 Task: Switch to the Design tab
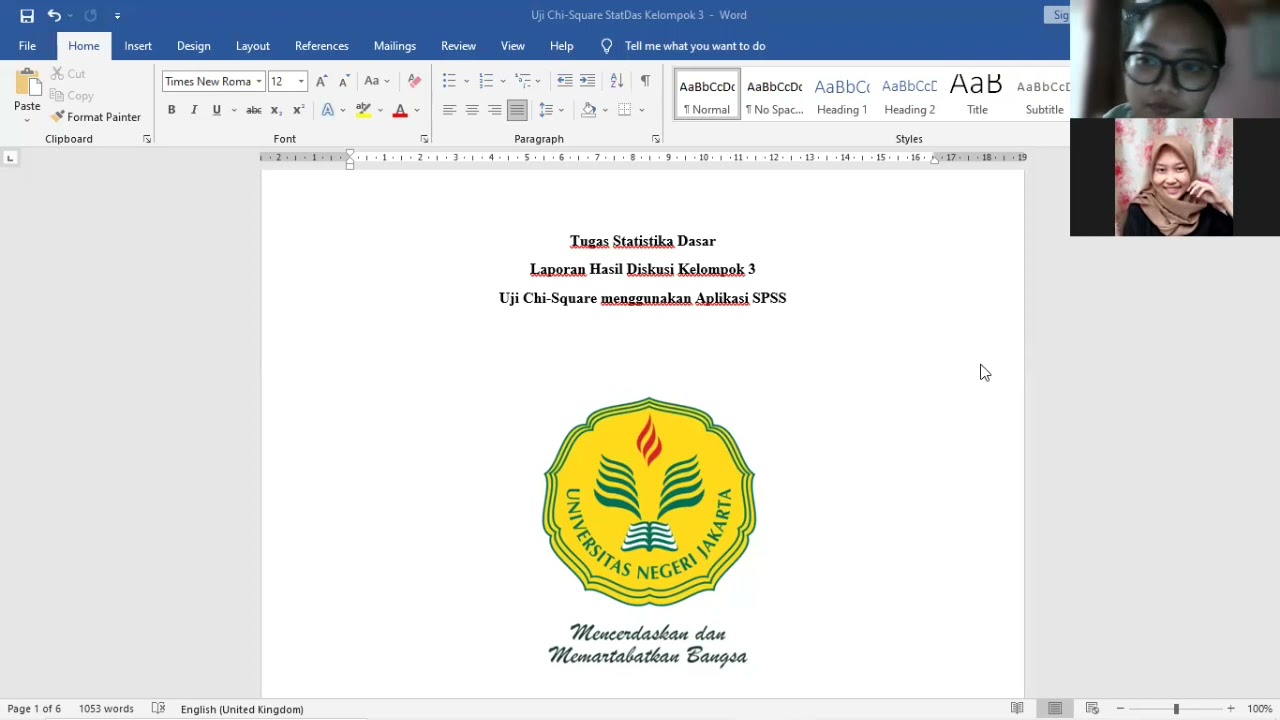(x=194, y=46)
